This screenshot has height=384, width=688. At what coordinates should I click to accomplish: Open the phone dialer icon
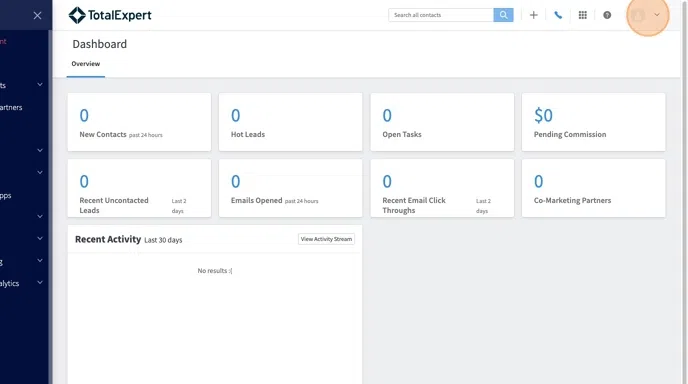(558, 15)
